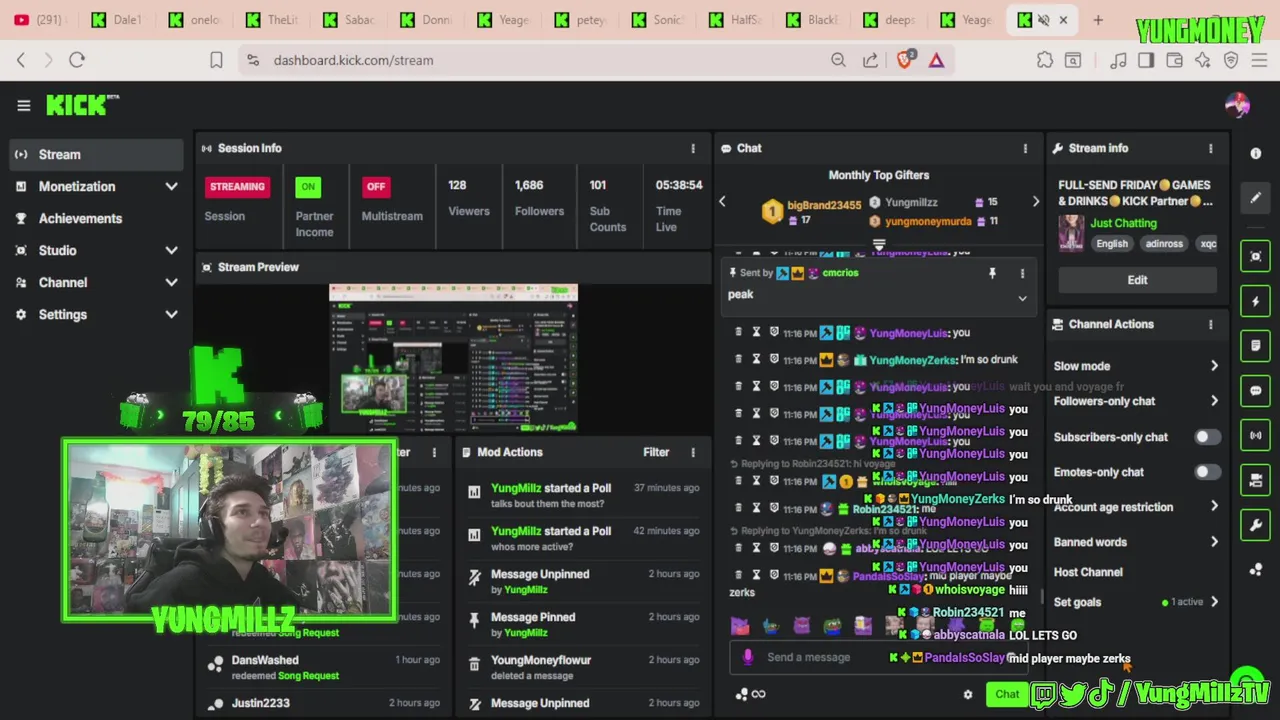Open Stream info three-dot options menu
1280x720 pixels.
[x=1210, y=148]
